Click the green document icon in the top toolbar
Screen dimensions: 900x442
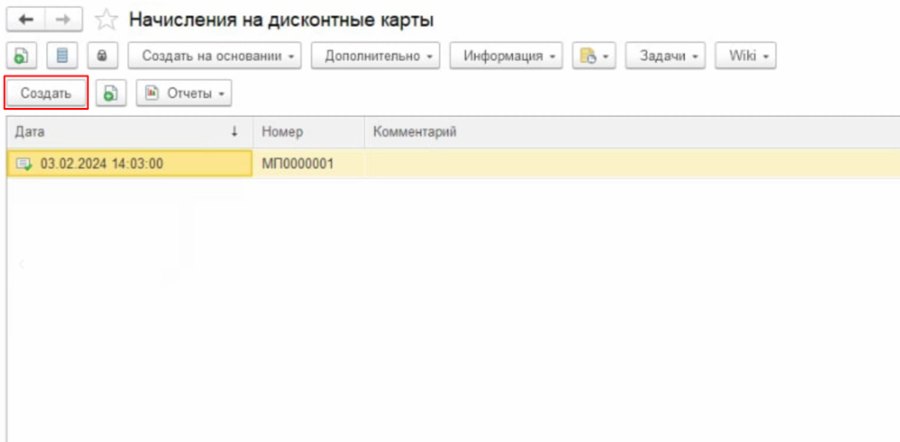pyautogui.click(x=21, y=56)
